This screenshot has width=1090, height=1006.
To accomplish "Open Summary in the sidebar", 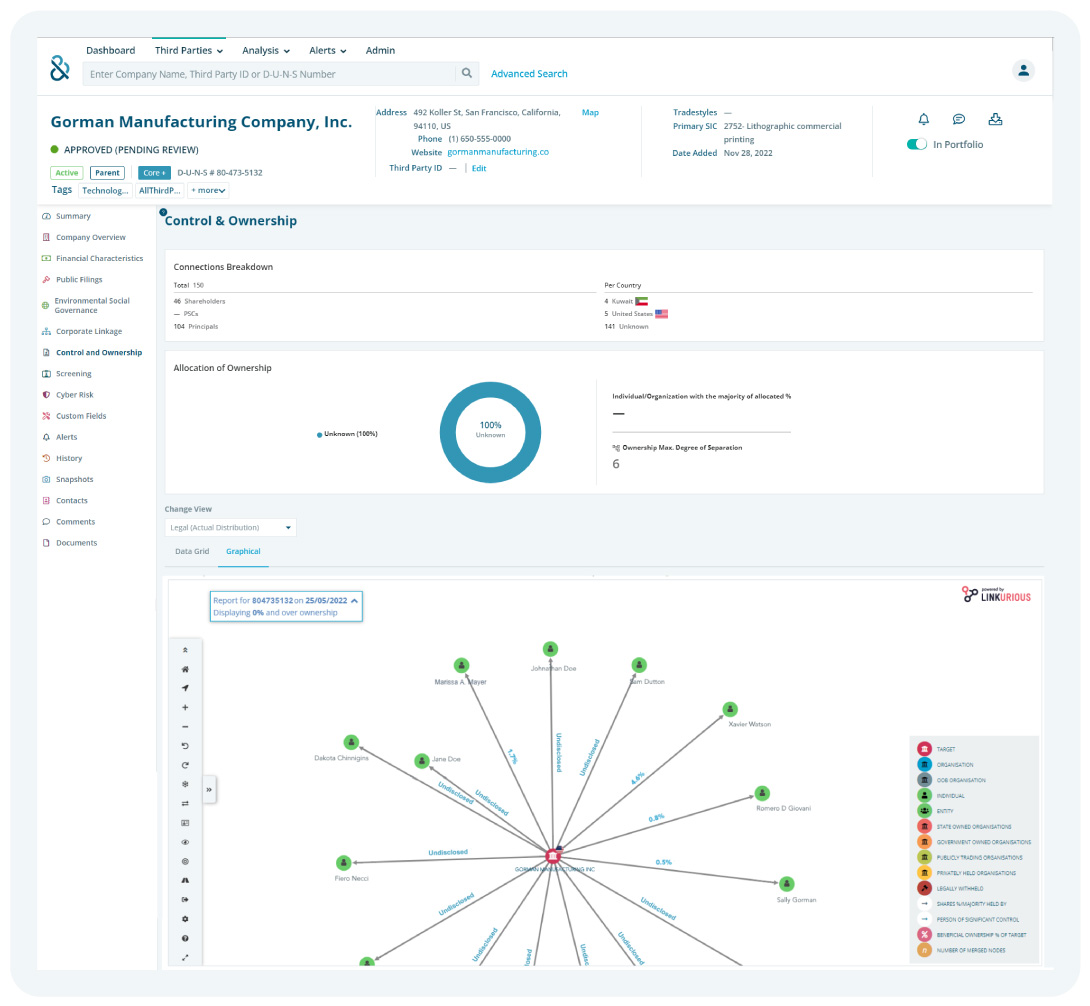I will click(73, 216).
